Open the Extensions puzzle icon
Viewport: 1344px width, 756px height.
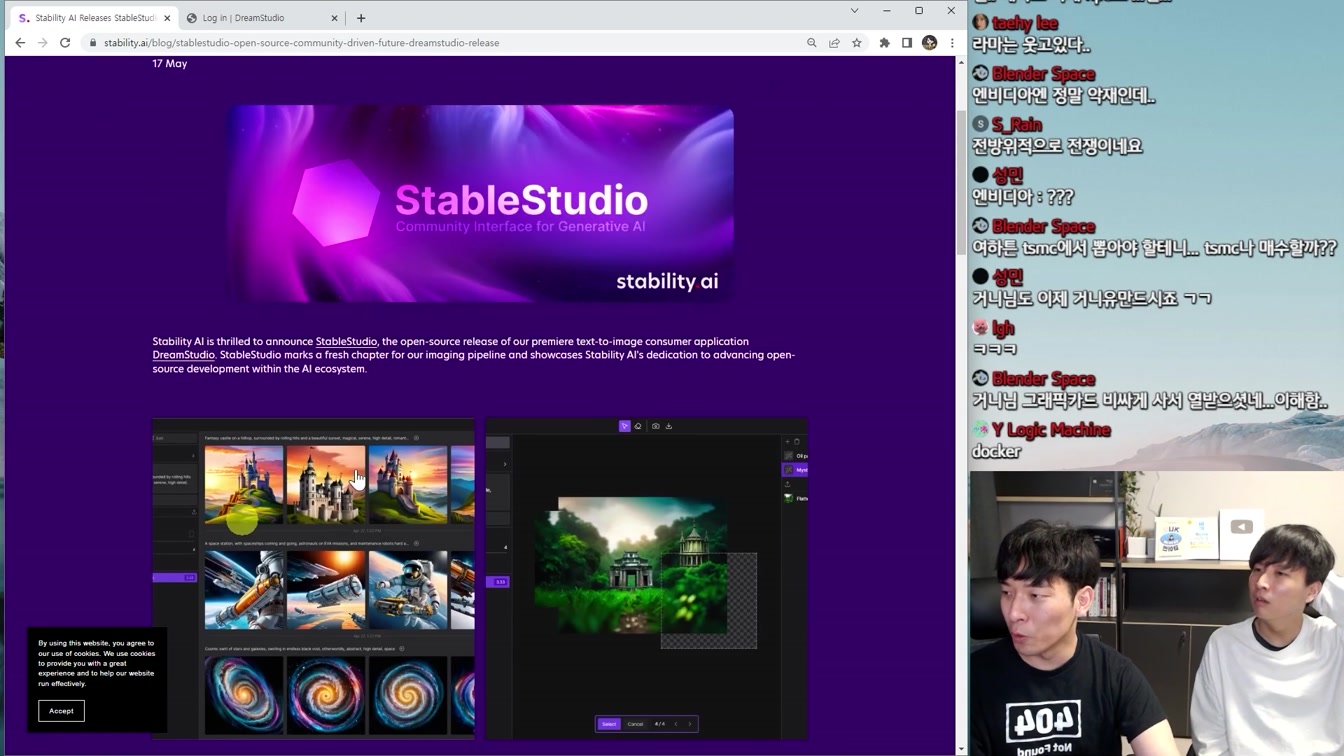point(884,43)
